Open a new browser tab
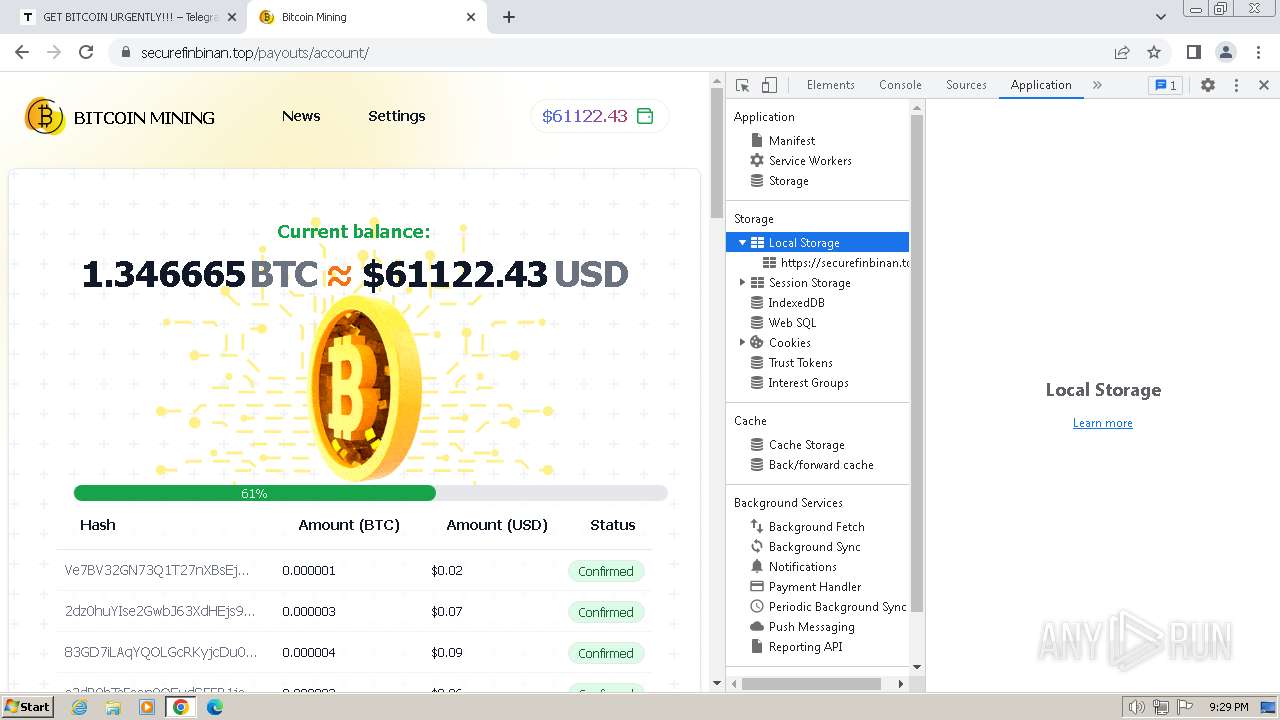Viewport: 1280px width, 720px height. point(509,17)
